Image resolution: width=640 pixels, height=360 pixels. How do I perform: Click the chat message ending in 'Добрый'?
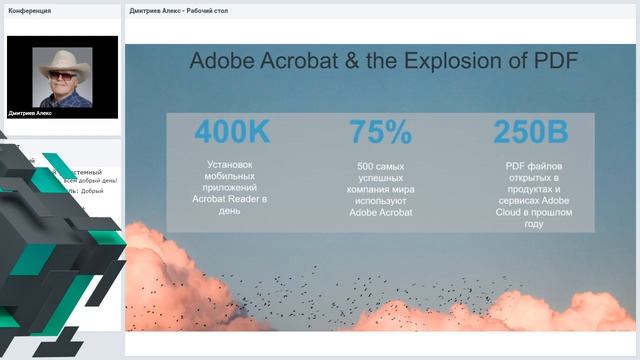[87, 191]
